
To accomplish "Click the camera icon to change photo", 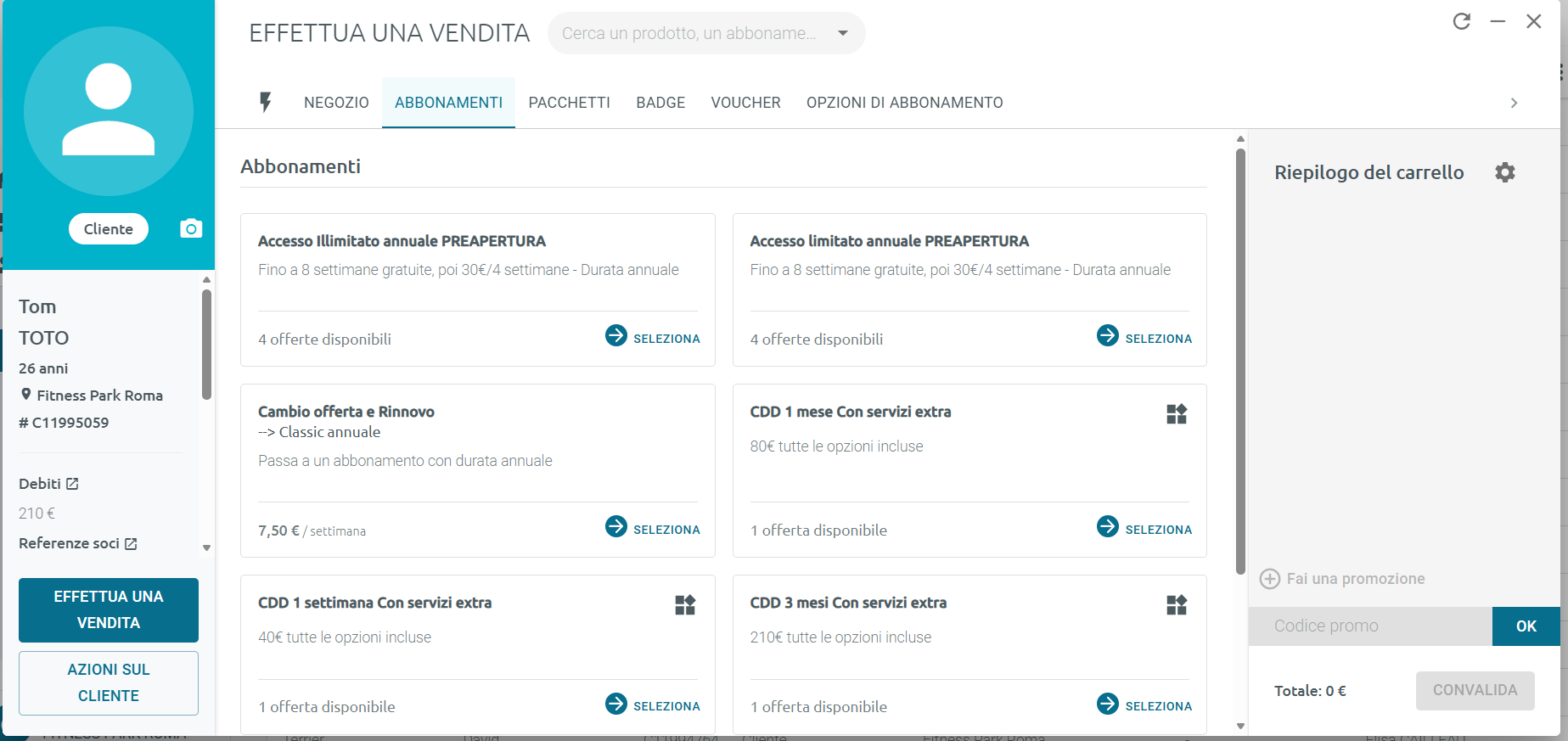I will [x=191, y=228].
